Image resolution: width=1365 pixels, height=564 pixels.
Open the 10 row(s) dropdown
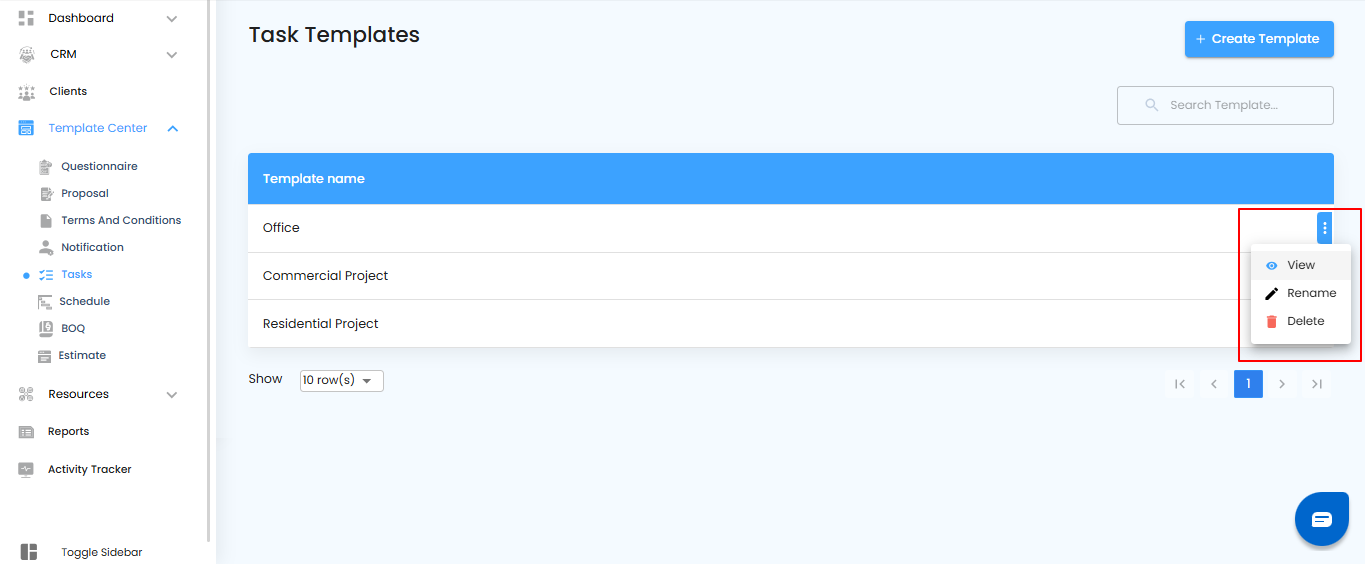pos(341,381)
